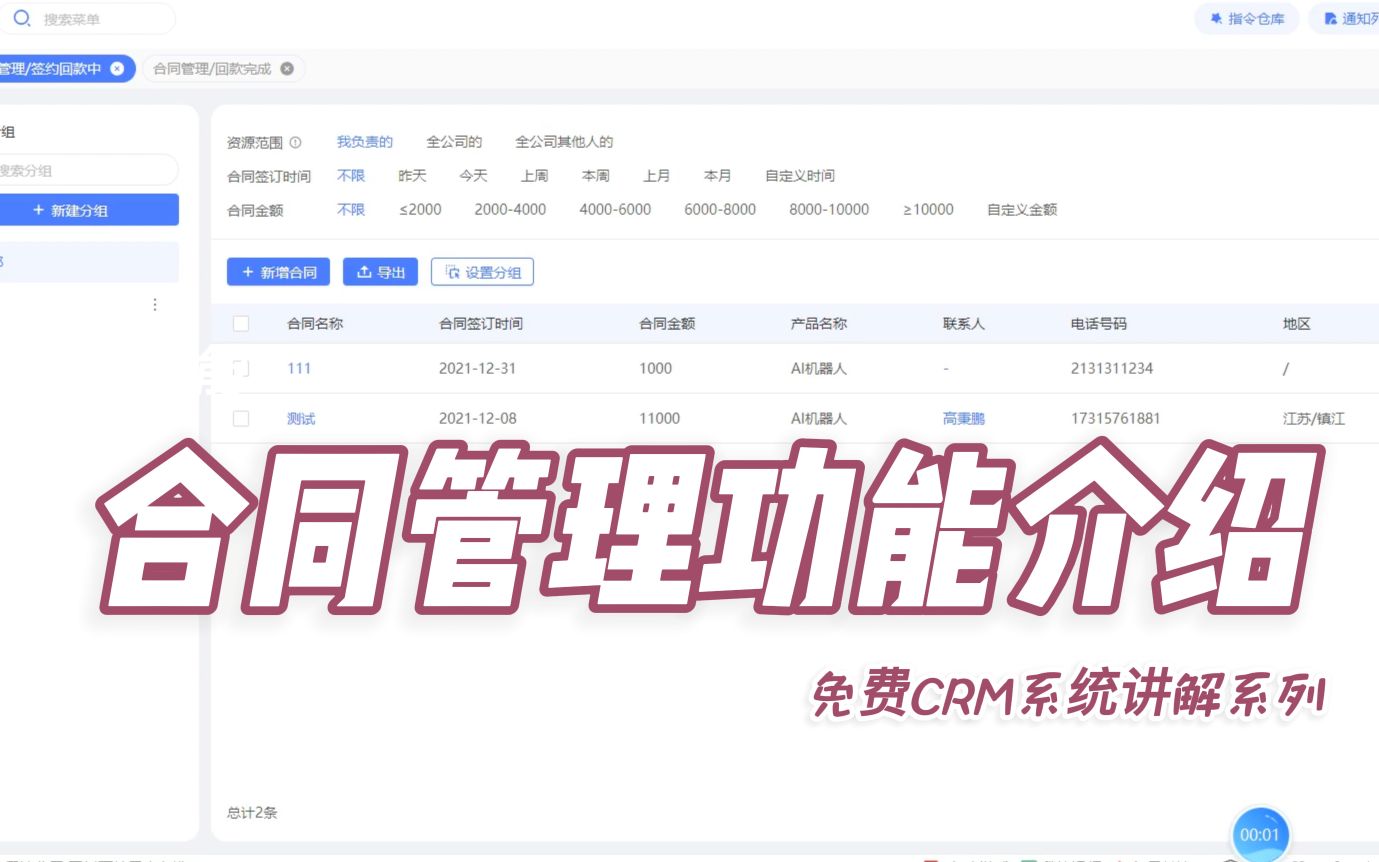Filter signing time by 昨天
The height and width of the screenshot is (862, 1379).
click(x=412, y=176)
